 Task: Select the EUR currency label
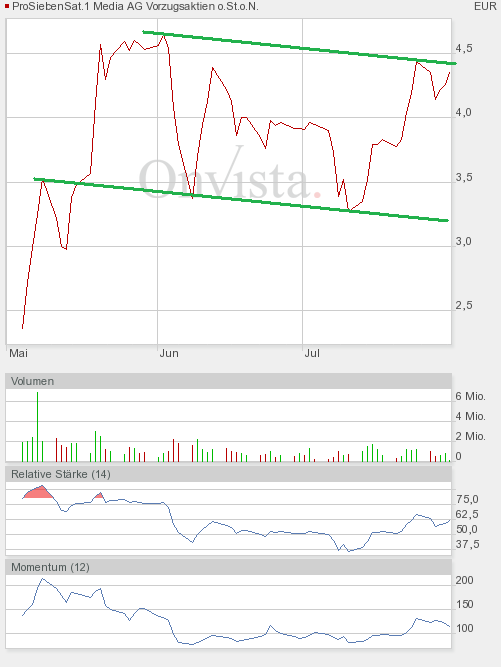pyautogui.click(x=485, y=6)
